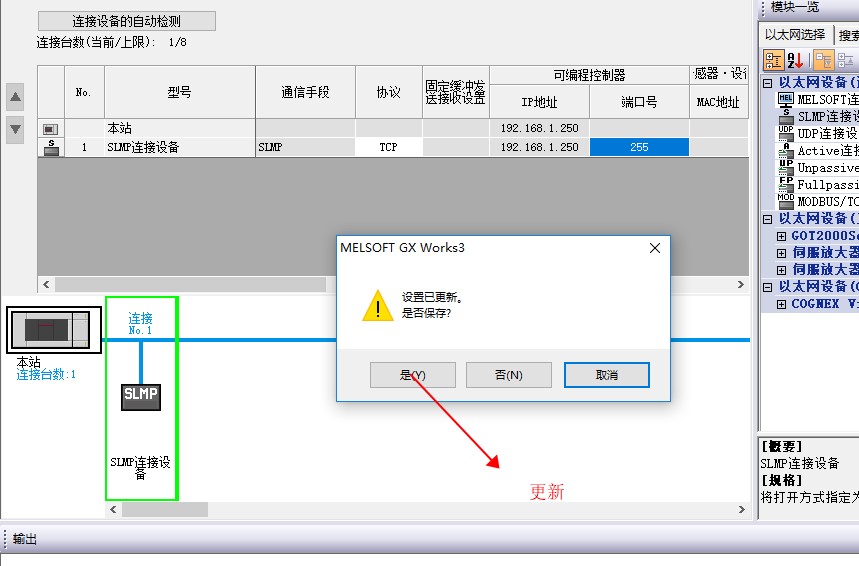859x566 pixels.
Task: Click the TCP protocol cell
Action: [x=388, y=147]
